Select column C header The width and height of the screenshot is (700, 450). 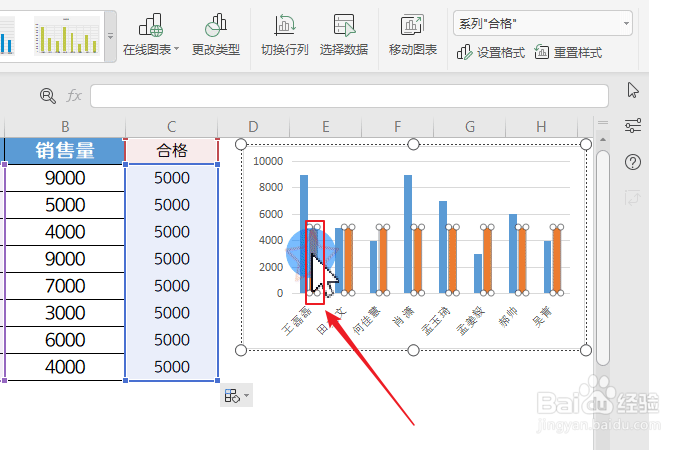pyautogui.click(x=172, y=127)
